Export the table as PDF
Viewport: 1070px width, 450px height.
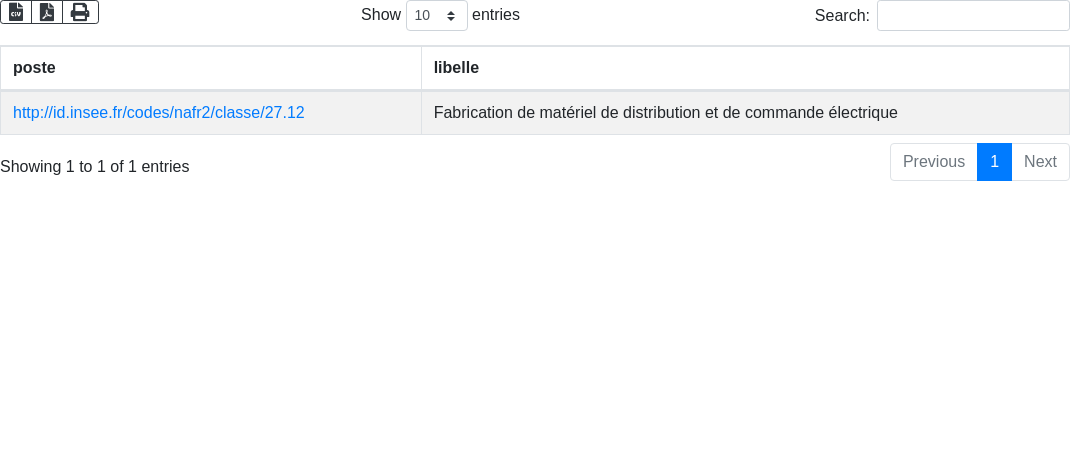pyautogui.click(x=47, y=12)
